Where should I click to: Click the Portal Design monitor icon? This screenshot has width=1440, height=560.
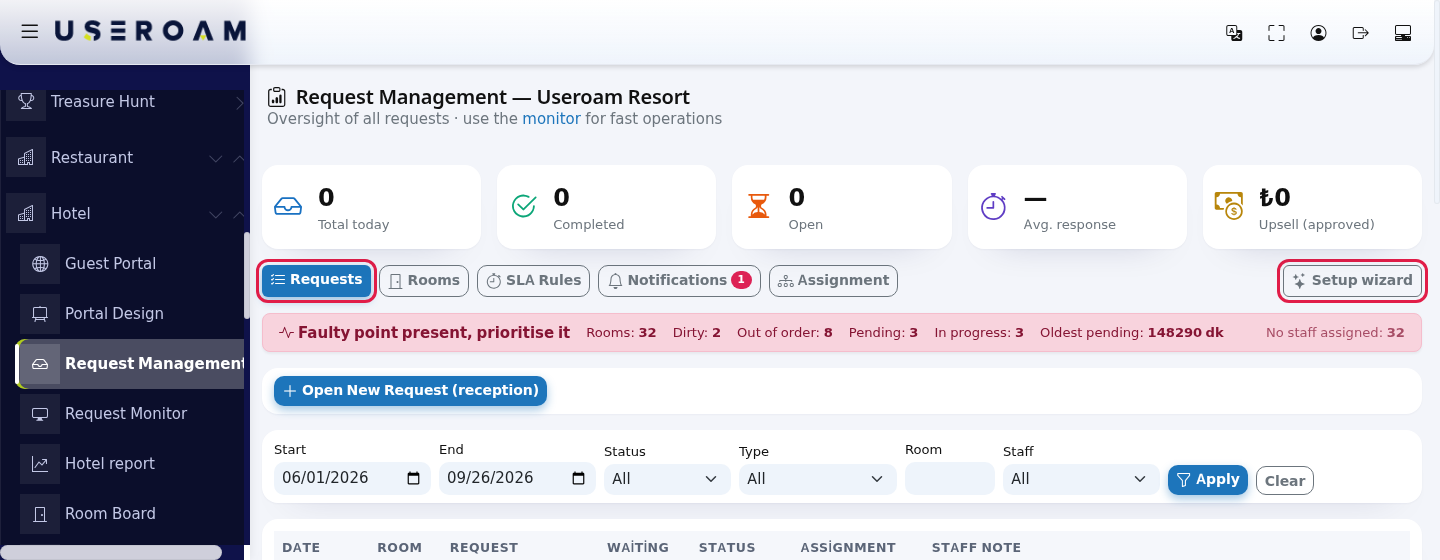[x=40, y=313]
